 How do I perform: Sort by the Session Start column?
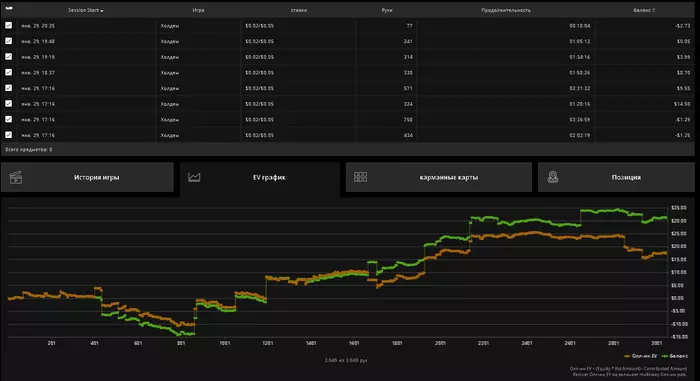coord(85,10)
